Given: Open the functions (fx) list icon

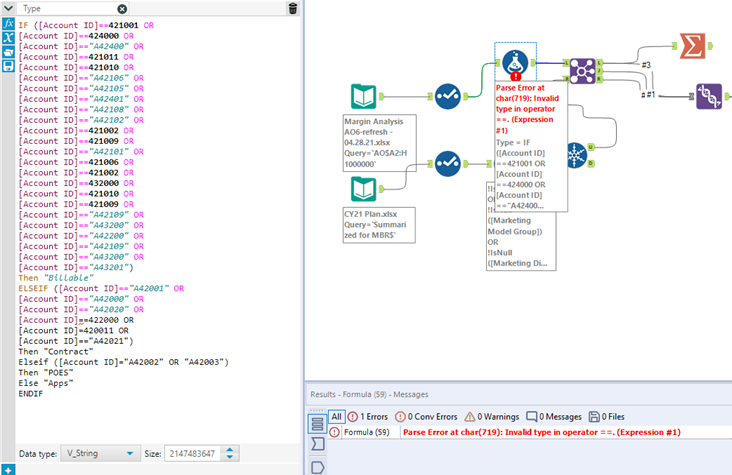Looking at the screenshot, I should click(x=8, y=23).
